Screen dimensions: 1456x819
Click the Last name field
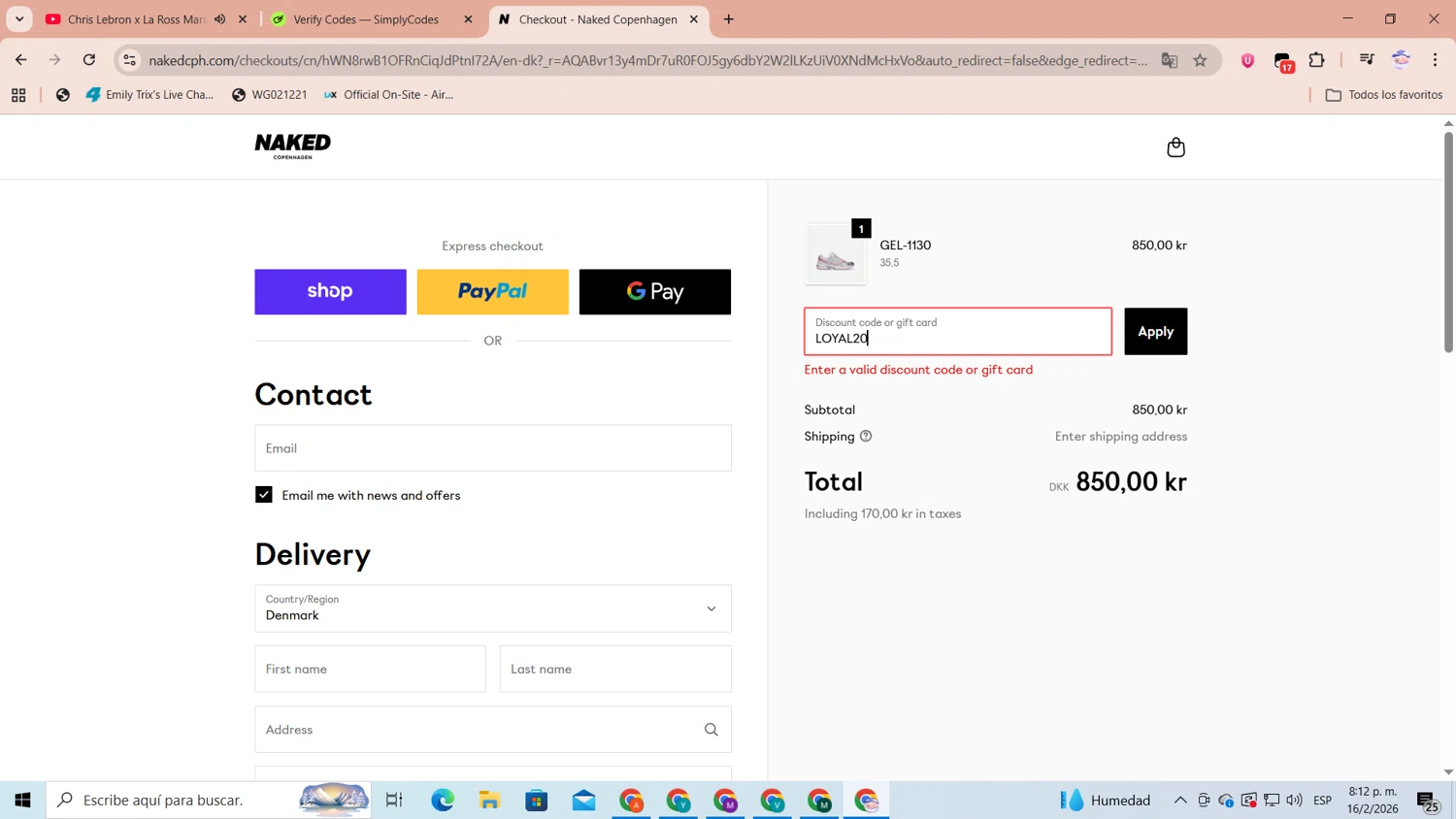pos(615,669)
